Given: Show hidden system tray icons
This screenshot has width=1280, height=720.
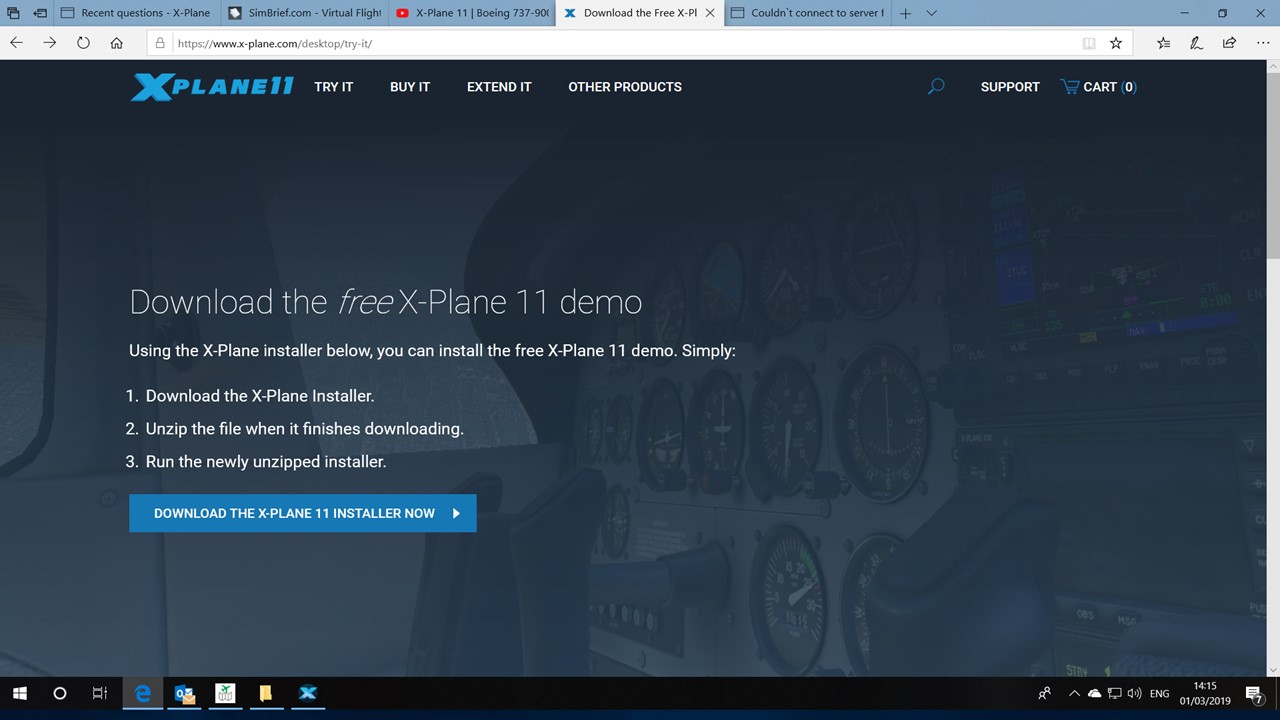Looking at the screenshot, I should [1075, 693].
